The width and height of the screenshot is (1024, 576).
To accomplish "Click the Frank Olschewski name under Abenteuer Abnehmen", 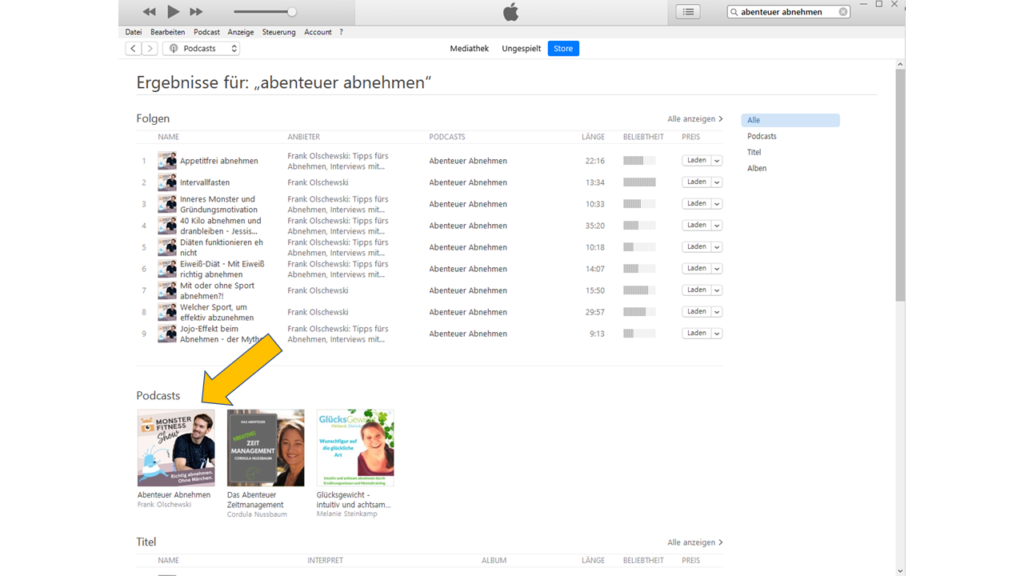I will click(x=164, y=505).
